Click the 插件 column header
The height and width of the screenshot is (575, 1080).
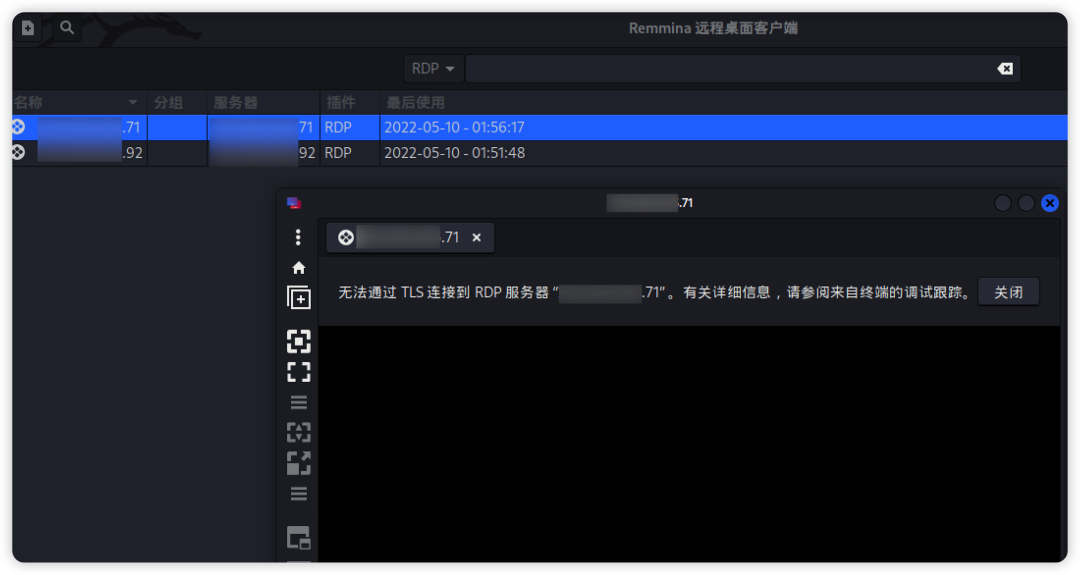pyautogui.click(x=349, y=103)
